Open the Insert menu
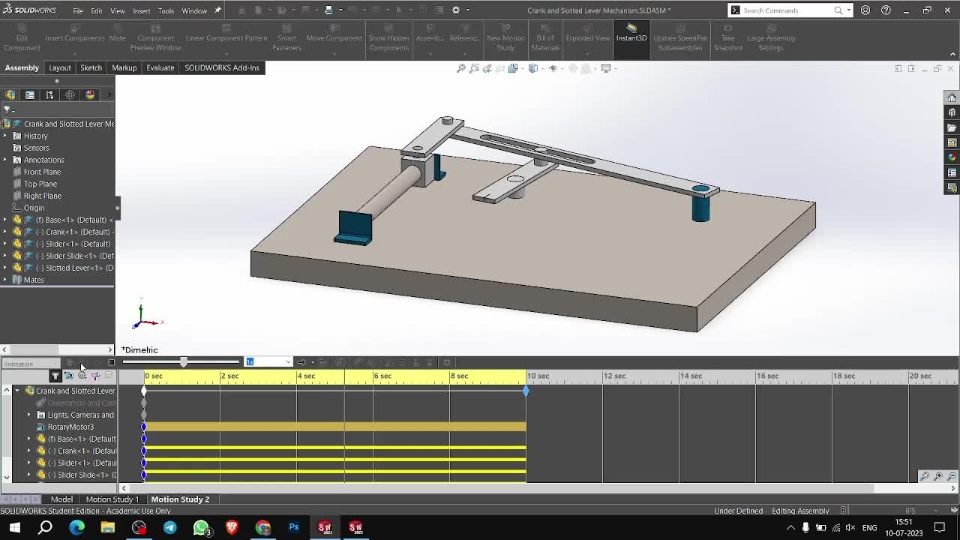Screen dimensions: 960x540 pyautogui.click(x=142, y=11)
